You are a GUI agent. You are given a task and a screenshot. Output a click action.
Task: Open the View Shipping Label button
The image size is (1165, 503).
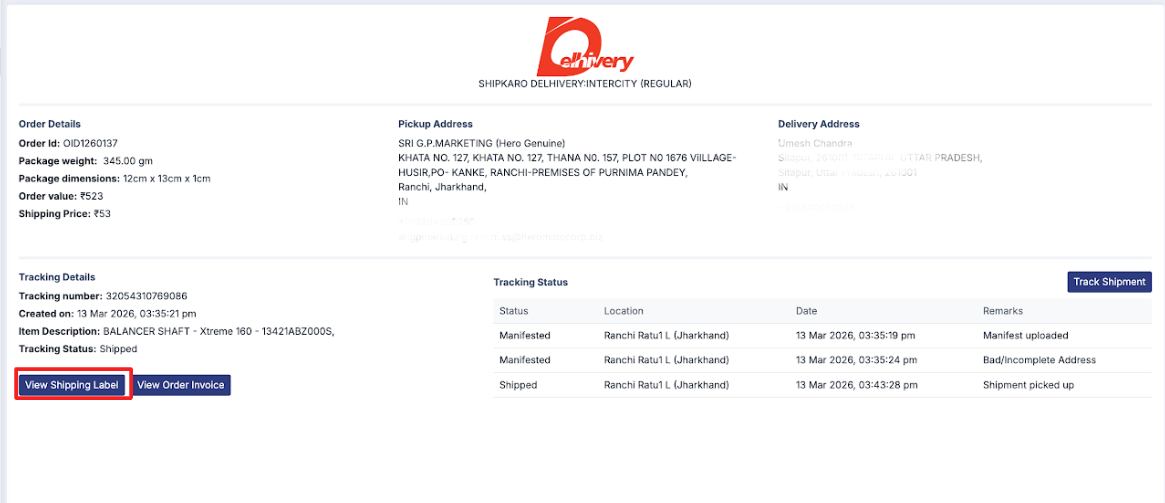coord(72,385)
